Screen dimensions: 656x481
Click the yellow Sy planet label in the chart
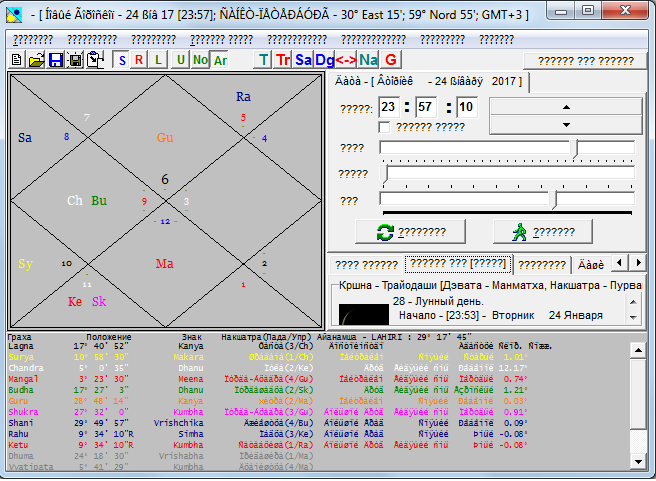[25, 264]
